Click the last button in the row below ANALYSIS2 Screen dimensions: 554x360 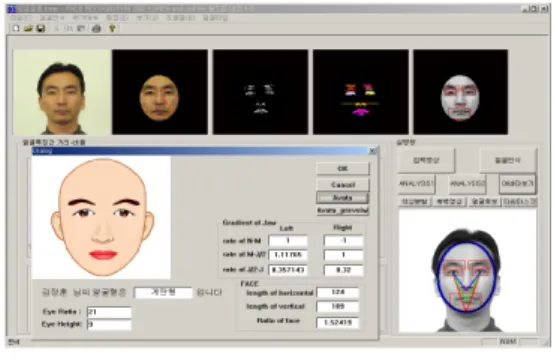(519, 202)
